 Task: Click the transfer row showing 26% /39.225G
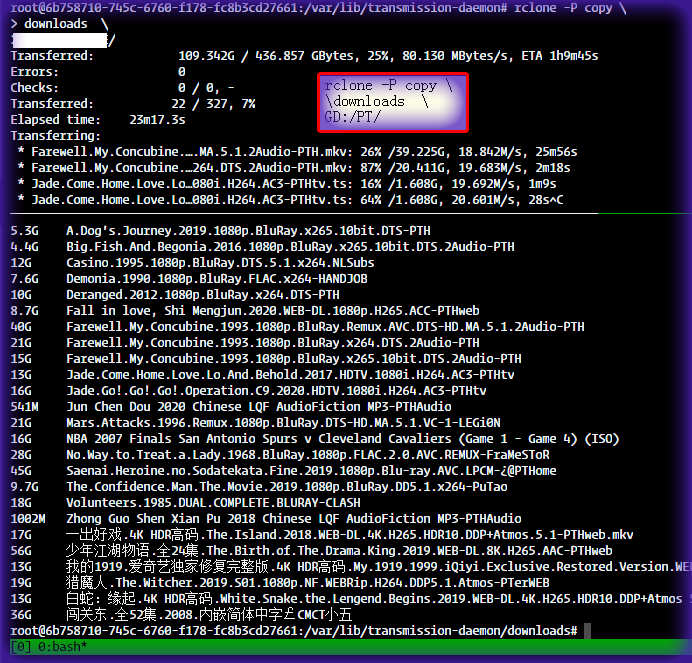[x=297, y=152]
